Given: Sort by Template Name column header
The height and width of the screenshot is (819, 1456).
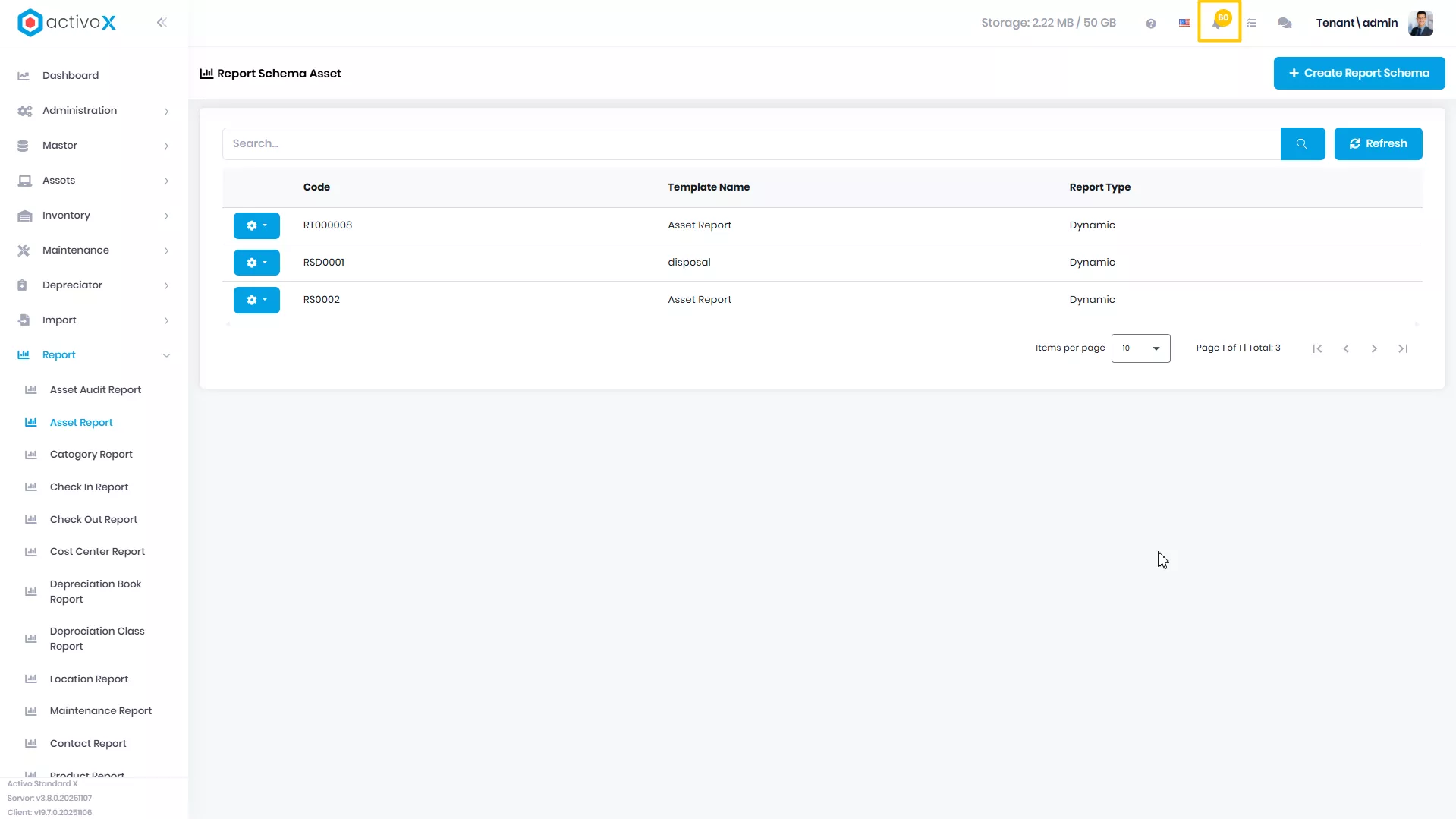Looking at the screenshot, I should (x=709, y=187).
